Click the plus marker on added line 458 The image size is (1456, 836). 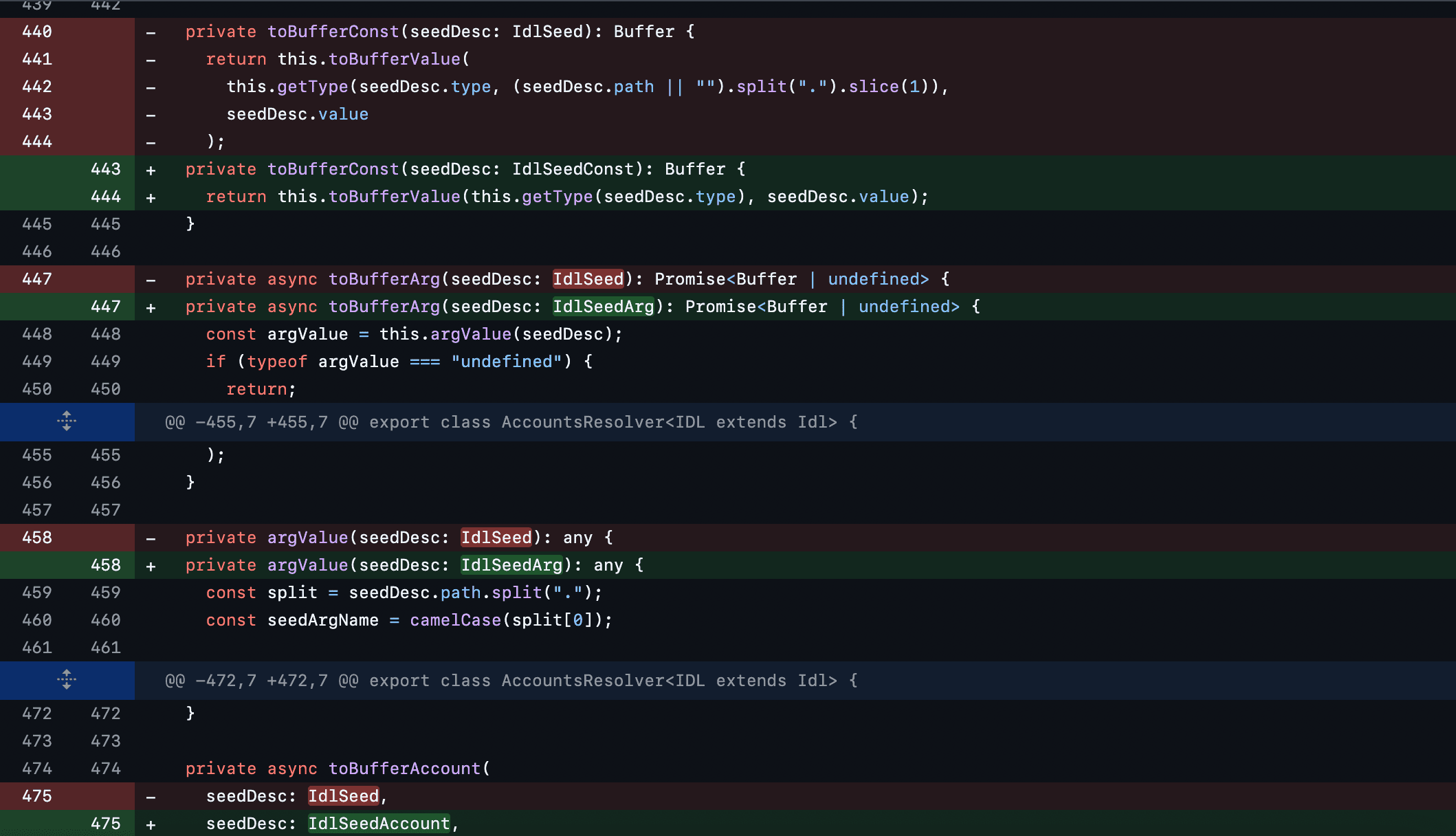click(x=151, y=566)
